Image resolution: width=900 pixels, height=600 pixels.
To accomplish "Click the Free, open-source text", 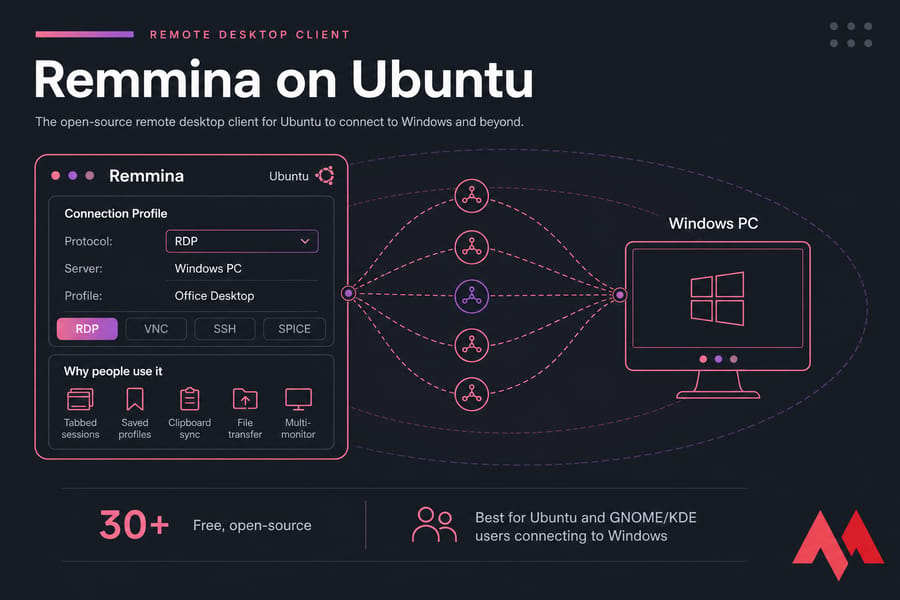I will pyautogui.click(x=253, y=525).
